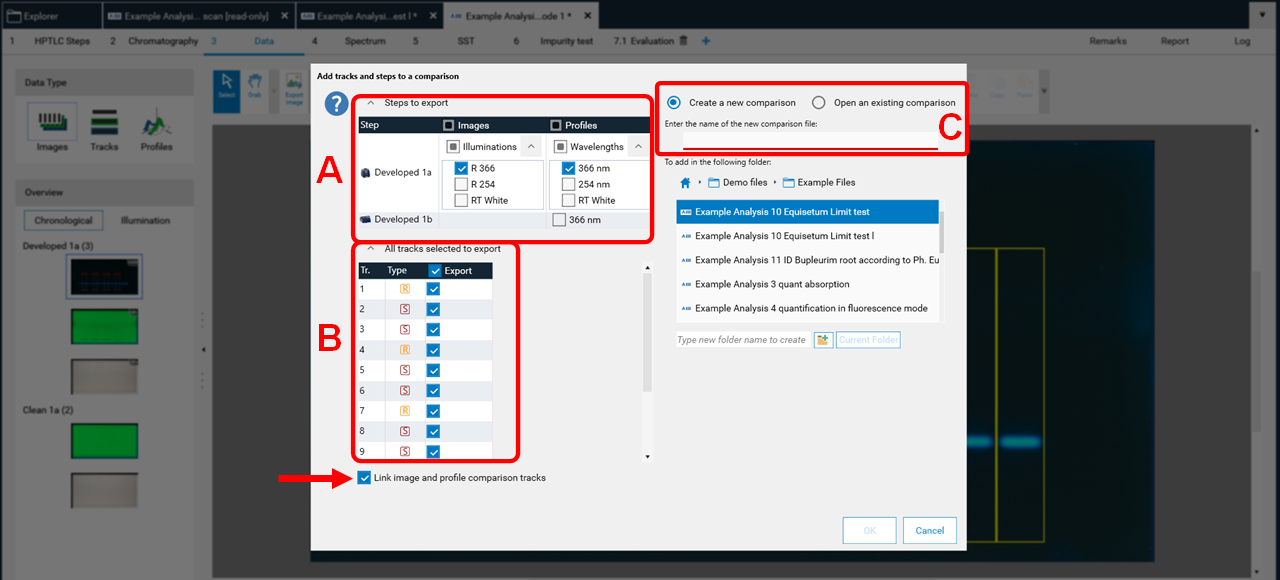Select the Tracks data type icon

[104, 127]
